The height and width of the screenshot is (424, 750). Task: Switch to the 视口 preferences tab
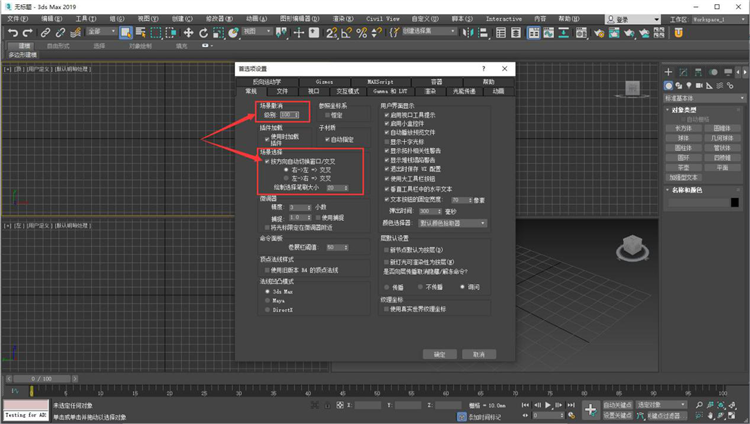(313, 91)
